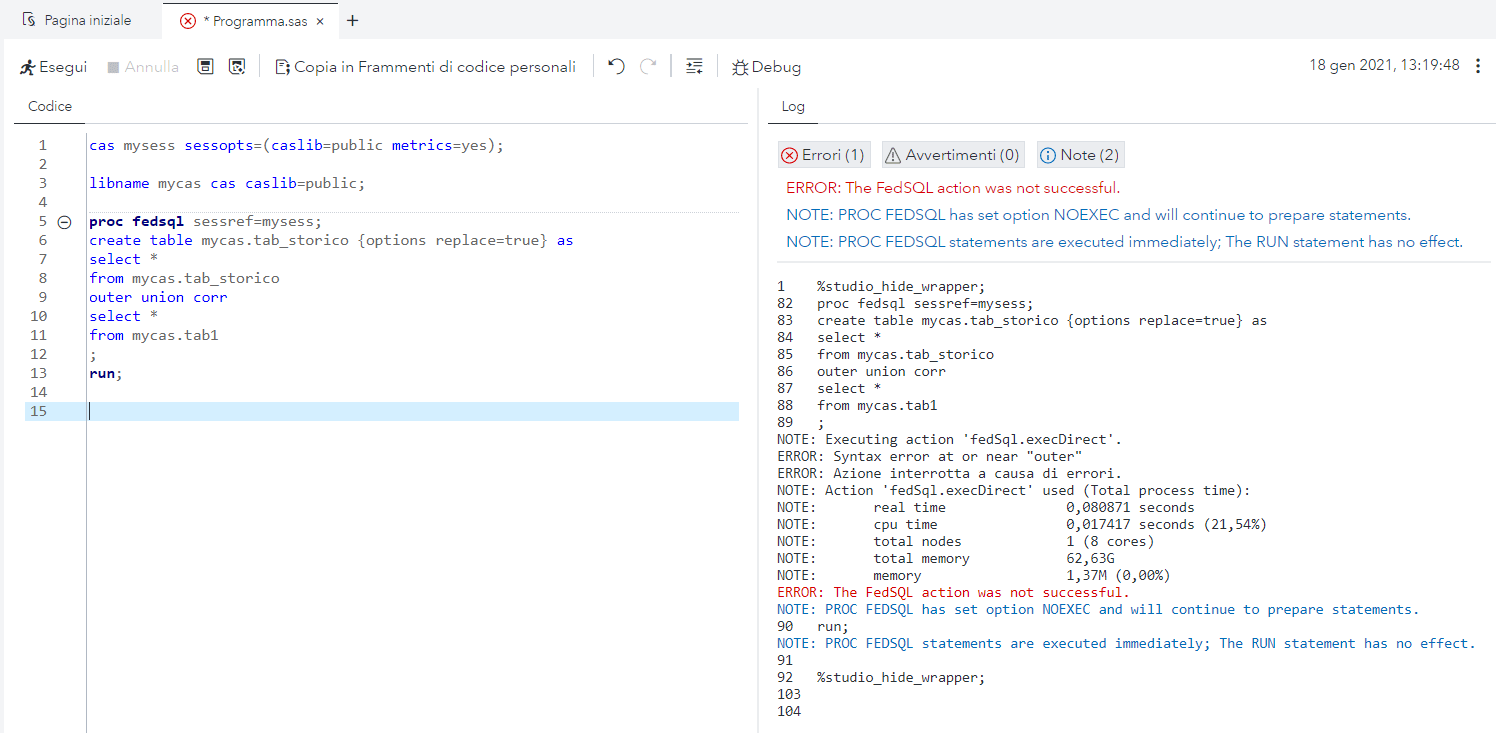
Task: Click Copia in Frammenti di codice personali
Action: pos(424,66)
